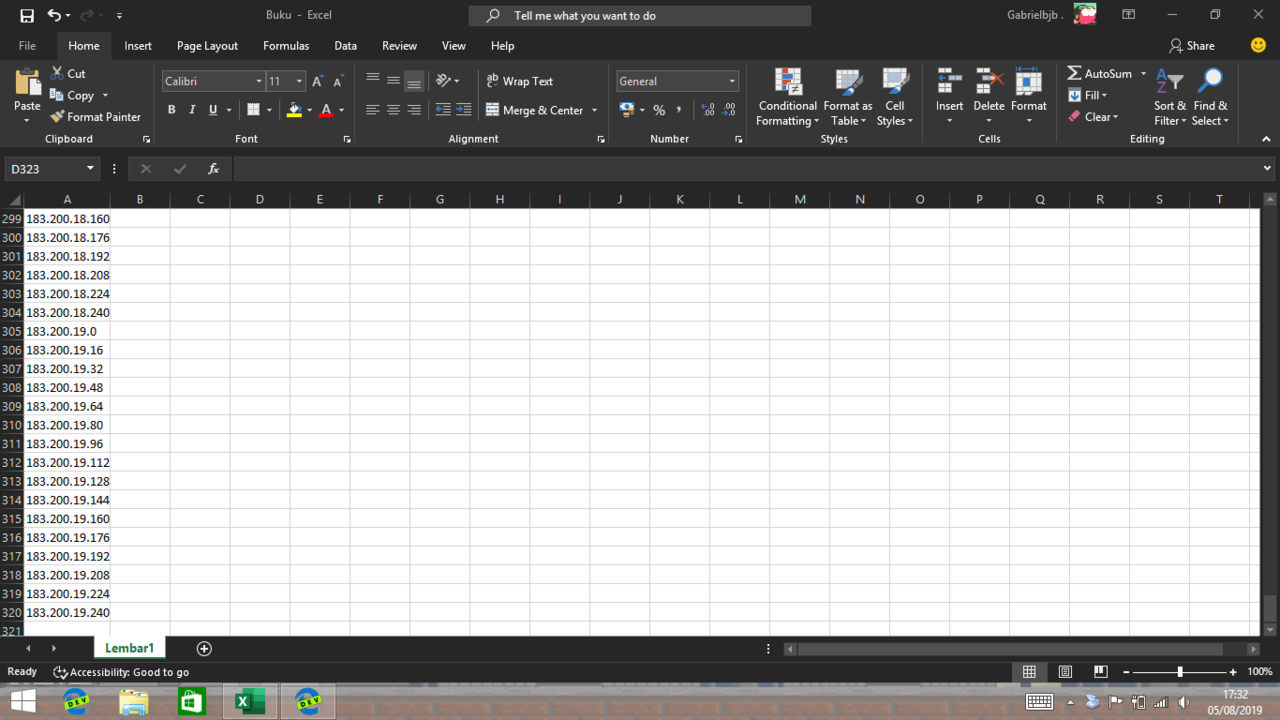This screenshot has height=720, width=1280.
Task: Select cell A300 containing 183.200.18.176
Action: point(67,237)
